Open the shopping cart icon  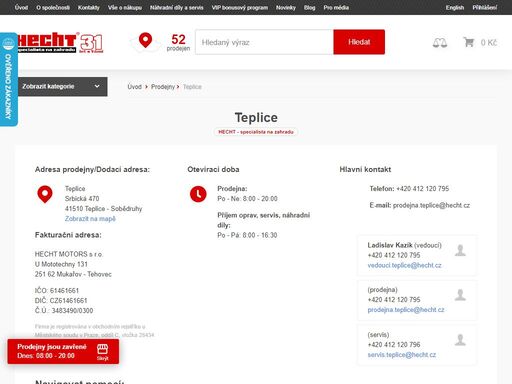(x=468, y=42)
